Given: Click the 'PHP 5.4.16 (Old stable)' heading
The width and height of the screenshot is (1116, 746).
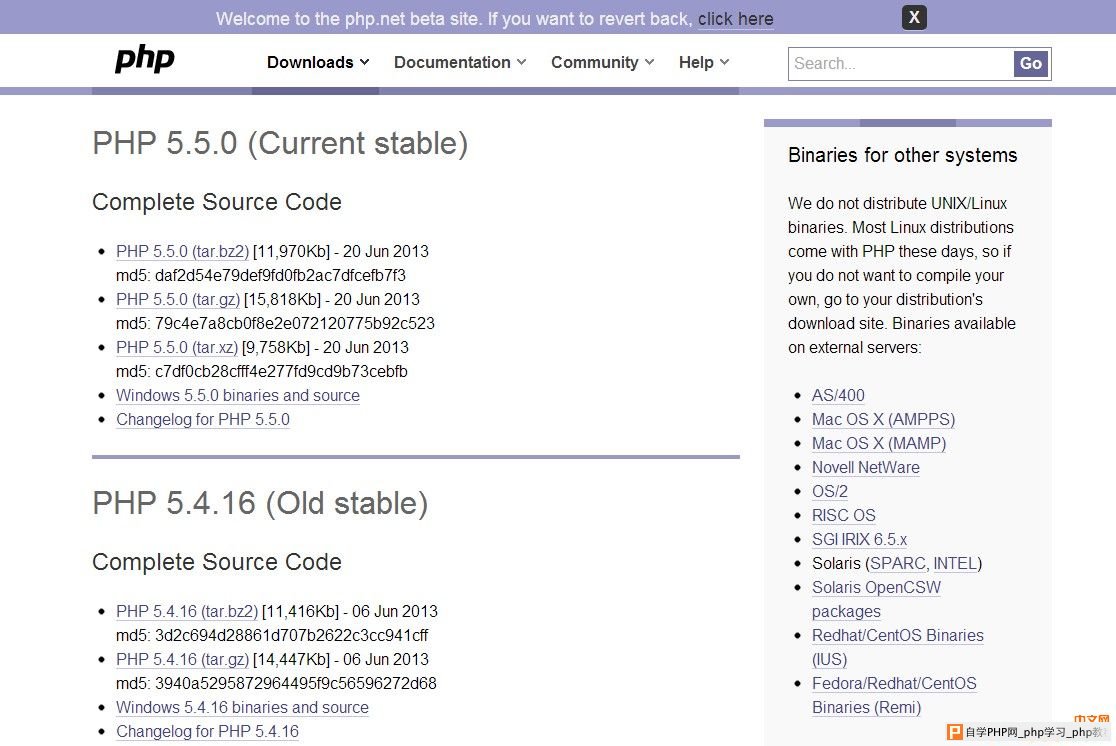Looking at the screenshot, I should pyautogui.click(x=260, y=504).
